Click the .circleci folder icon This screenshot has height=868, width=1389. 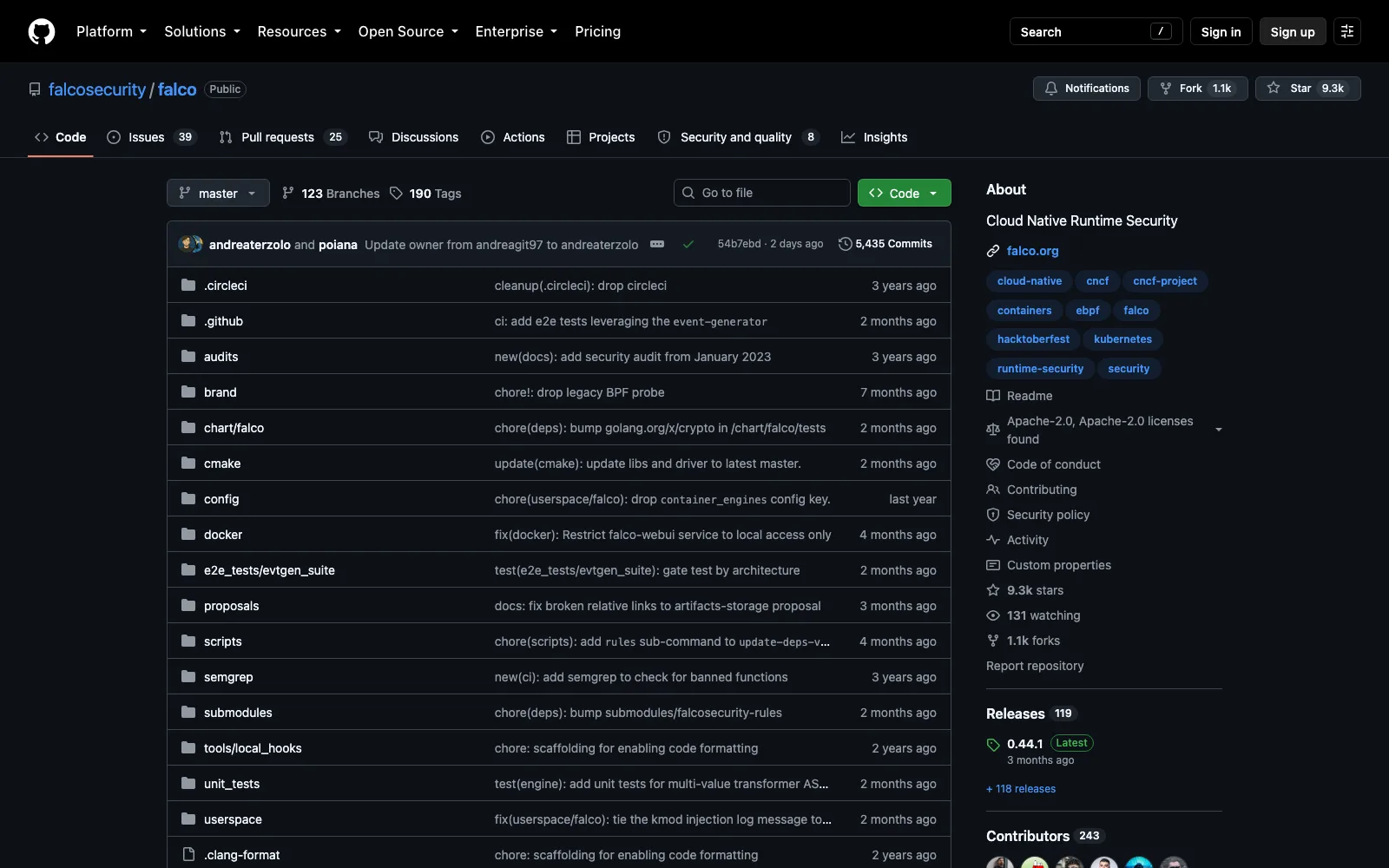(188, 285)
